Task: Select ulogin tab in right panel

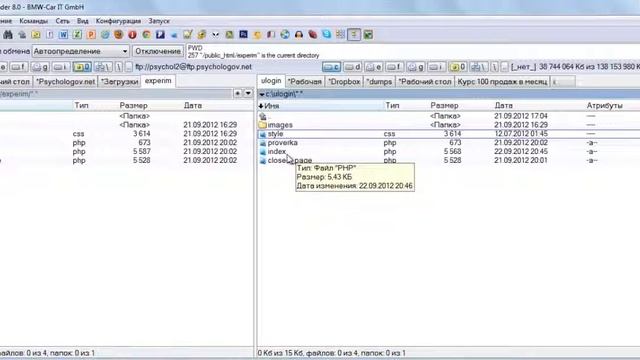Action: tap(271, 81)
